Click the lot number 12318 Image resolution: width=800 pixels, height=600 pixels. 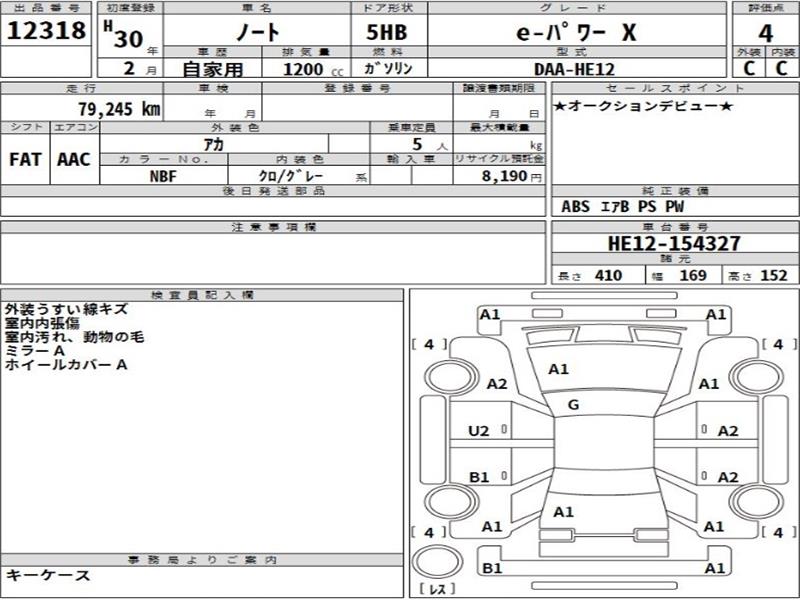tap(46, 31)
